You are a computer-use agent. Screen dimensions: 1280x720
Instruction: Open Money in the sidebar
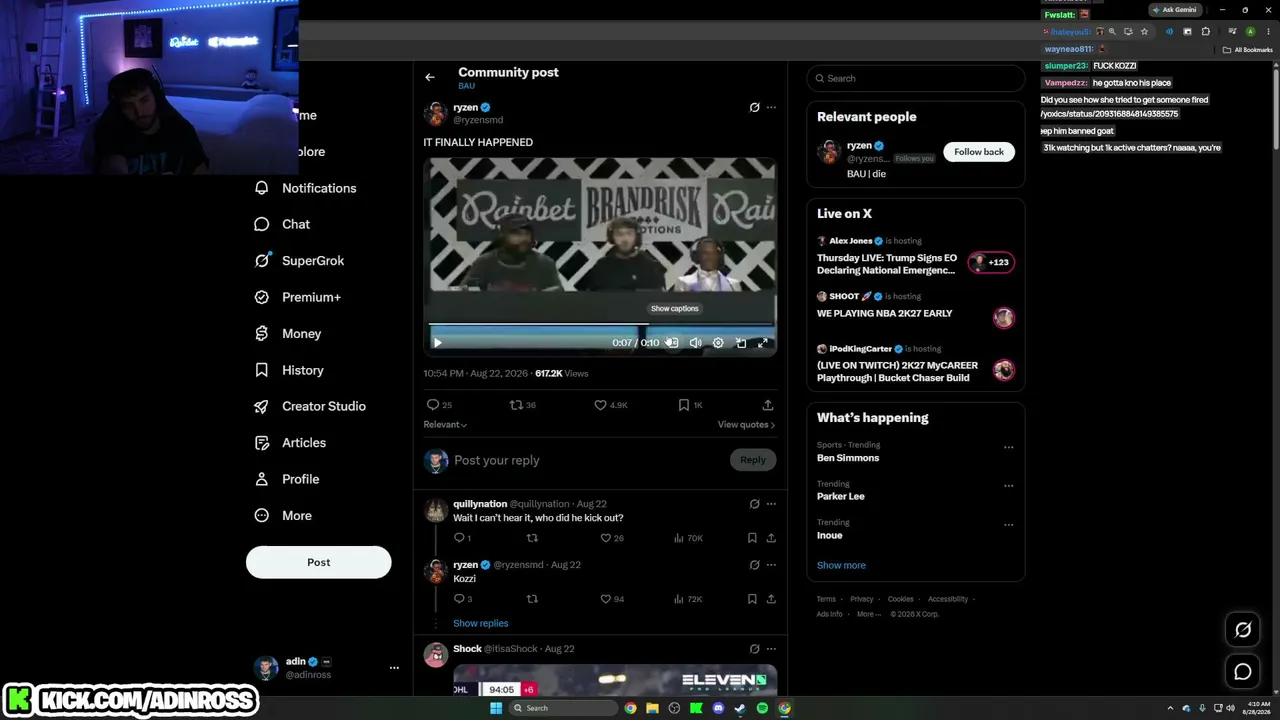tap(288, 334)
